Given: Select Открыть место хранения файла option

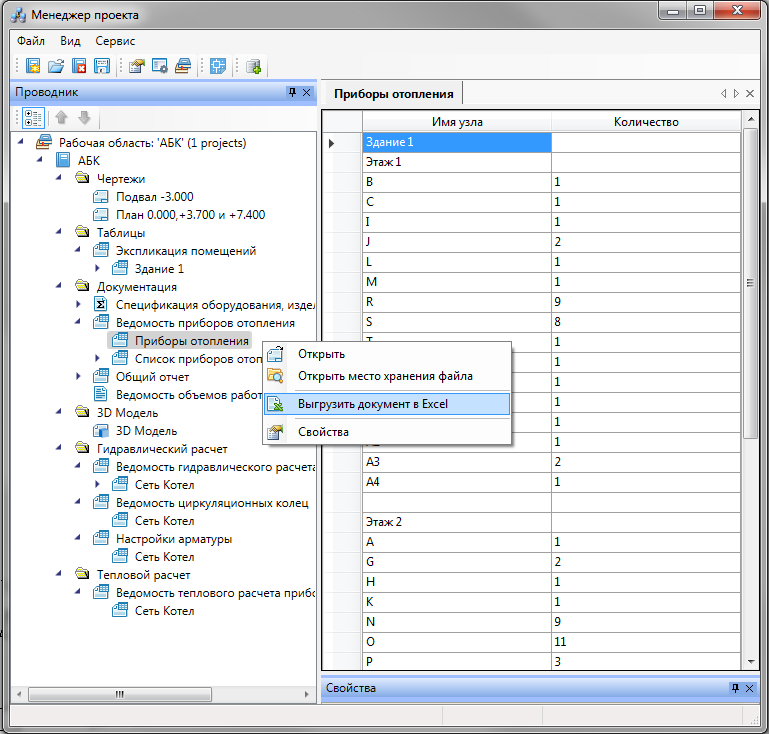Looking at the screenshot, I should [387, 376].
